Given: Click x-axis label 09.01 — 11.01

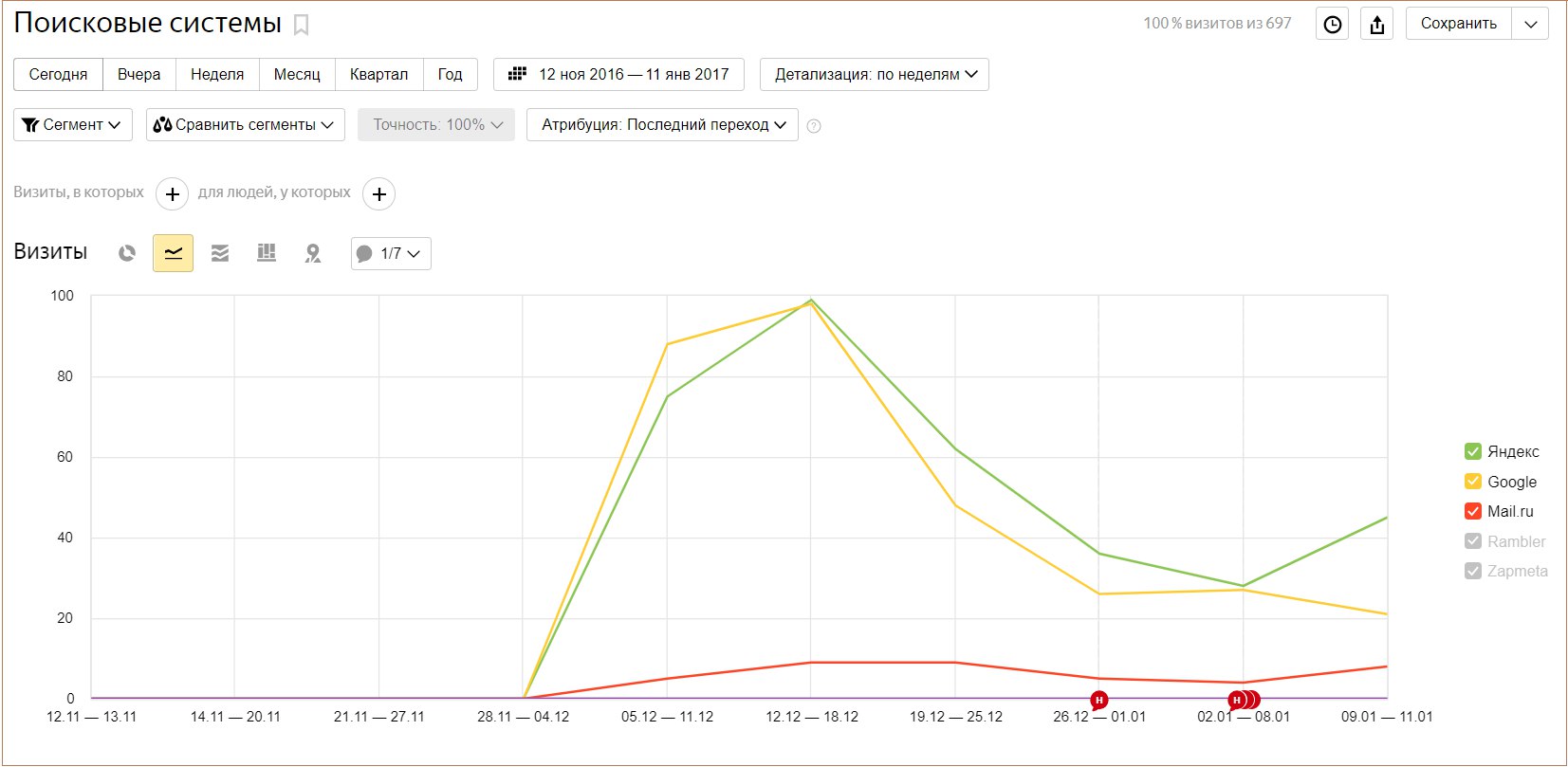Looking at the screenshot, I should (1387, 717).
